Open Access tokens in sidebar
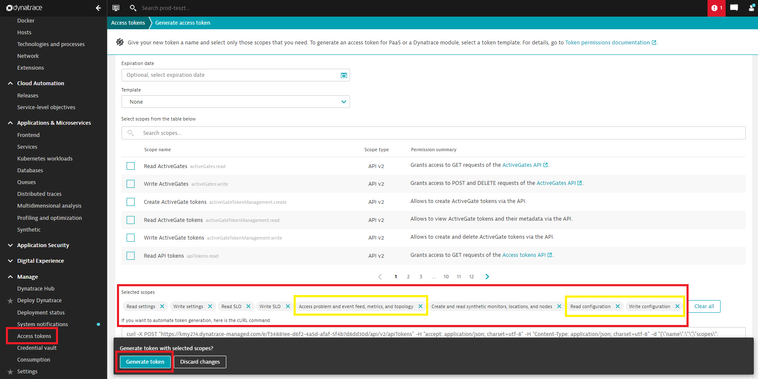The width and height of the screenshot is (758, 379). [33, 336]
